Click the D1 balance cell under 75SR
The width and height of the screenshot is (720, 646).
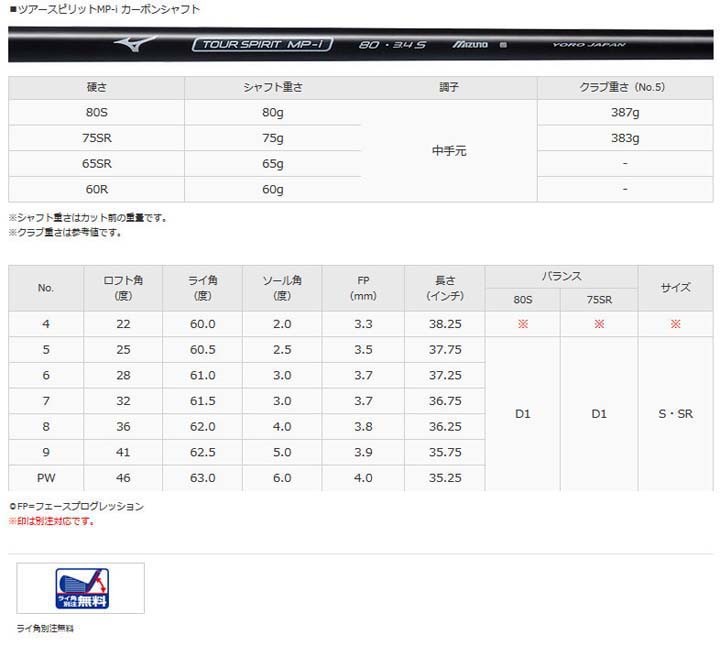coord(599,414)
